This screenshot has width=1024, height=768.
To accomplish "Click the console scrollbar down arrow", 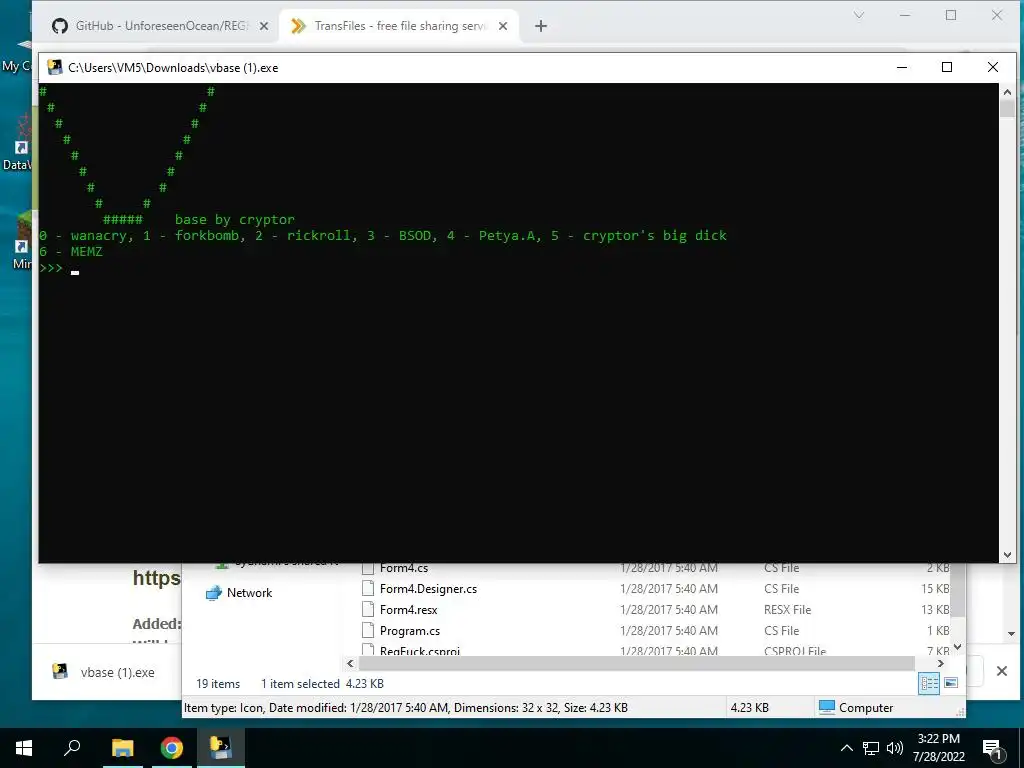I will point(1007,554).
